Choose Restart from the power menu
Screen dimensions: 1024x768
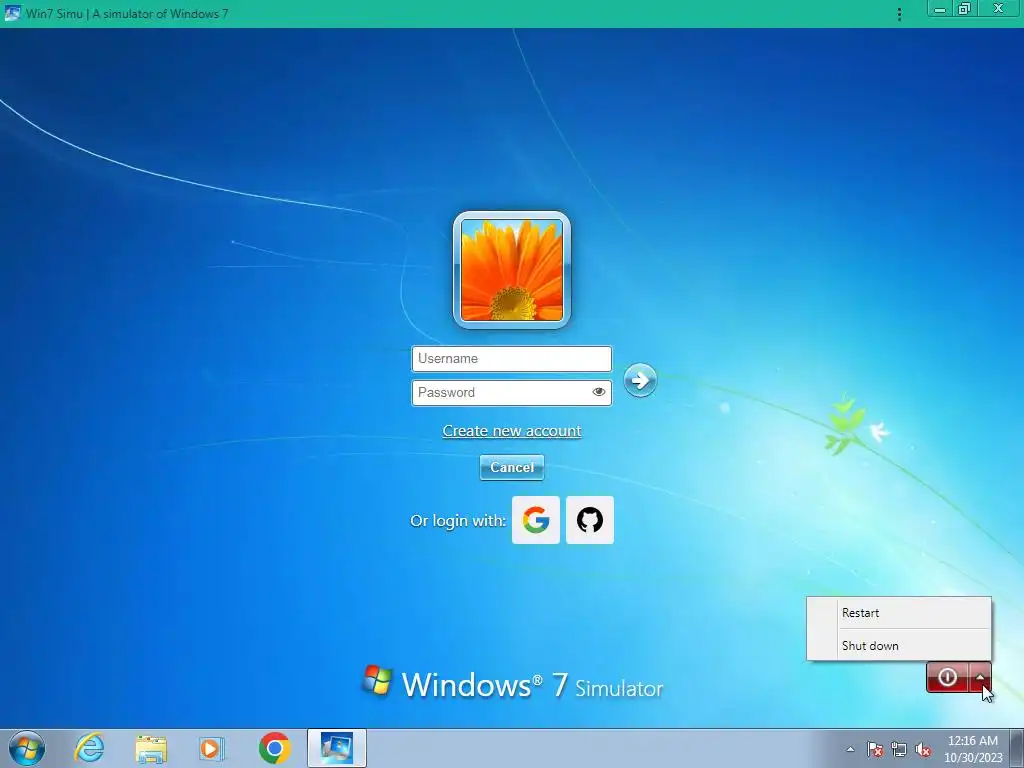pyautogui.click(x=899, y=613)
